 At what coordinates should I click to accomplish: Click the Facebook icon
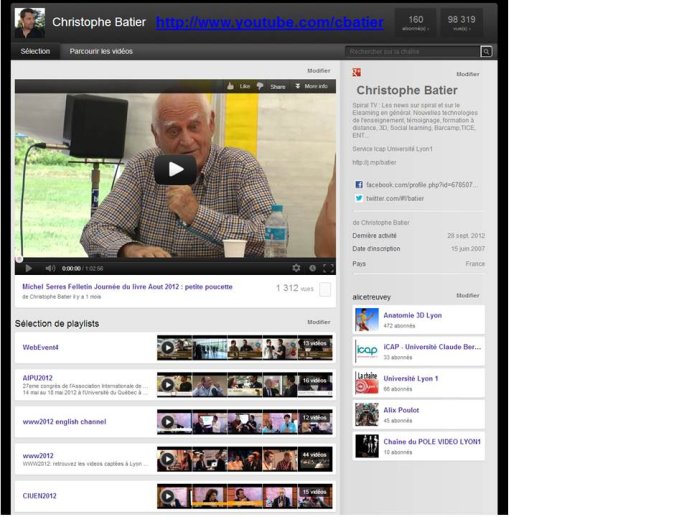point(359,185)
